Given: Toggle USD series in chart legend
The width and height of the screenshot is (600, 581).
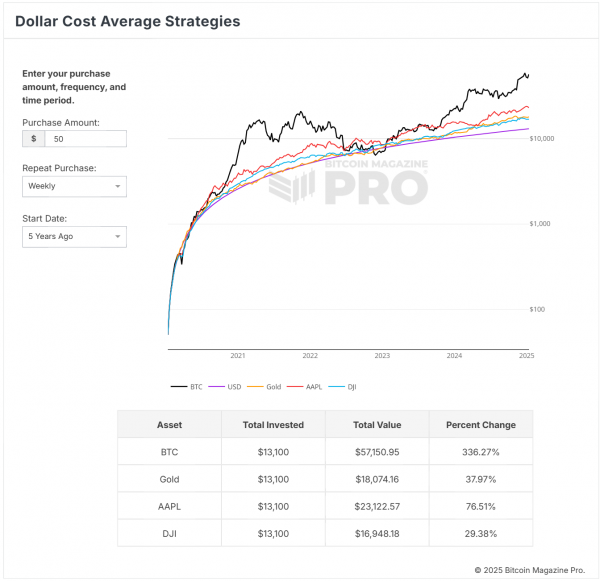Looking at the screenshot, I should [225, 387].
